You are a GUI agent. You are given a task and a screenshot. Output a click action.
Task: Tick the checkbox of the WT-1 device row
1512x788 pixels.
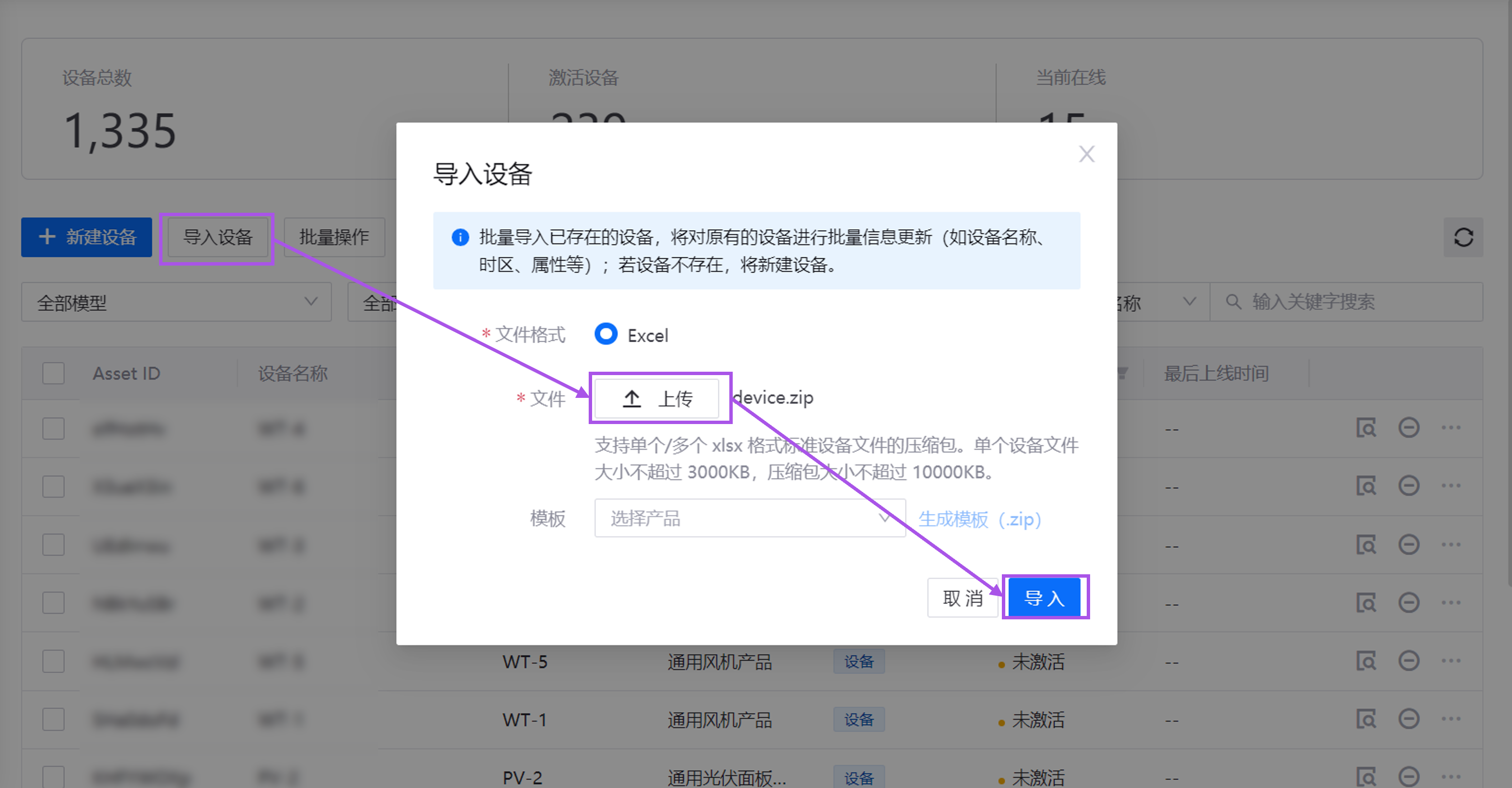(x=53, y=719)
